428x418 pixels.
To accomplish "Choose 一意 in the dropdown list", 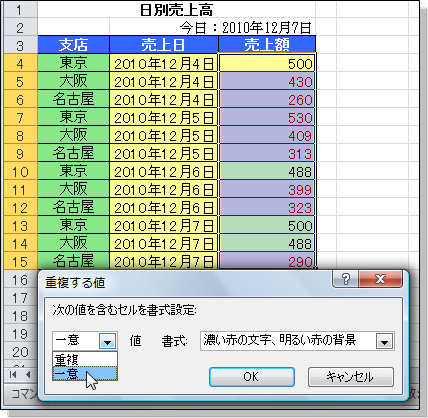I will 85,373.
